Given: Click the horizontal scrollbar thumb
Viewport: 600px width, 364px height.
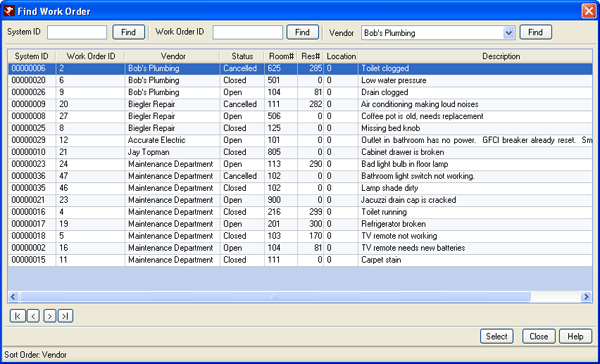Looking at the screenshot, I should pyautogui.click(x=275, y=296).
